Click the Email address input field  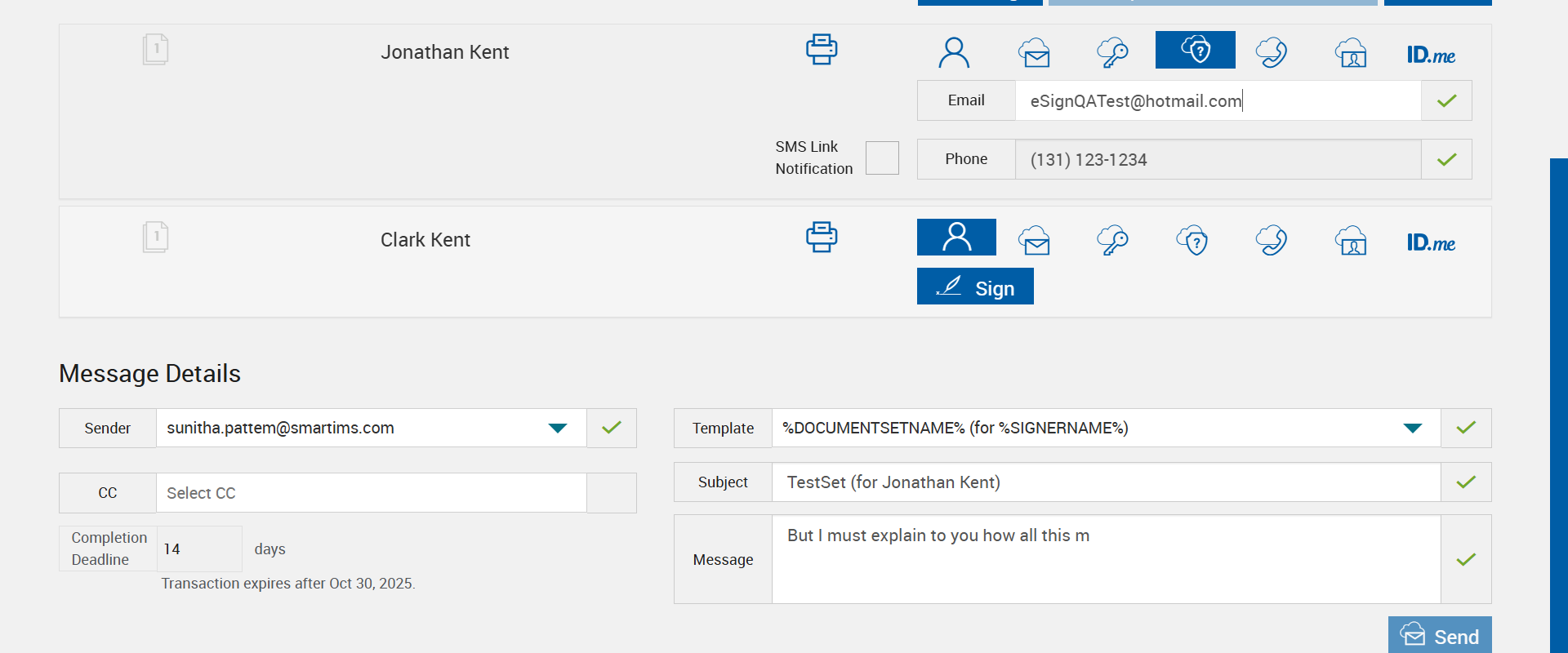pyautogui.click(x=1217, y=101)
